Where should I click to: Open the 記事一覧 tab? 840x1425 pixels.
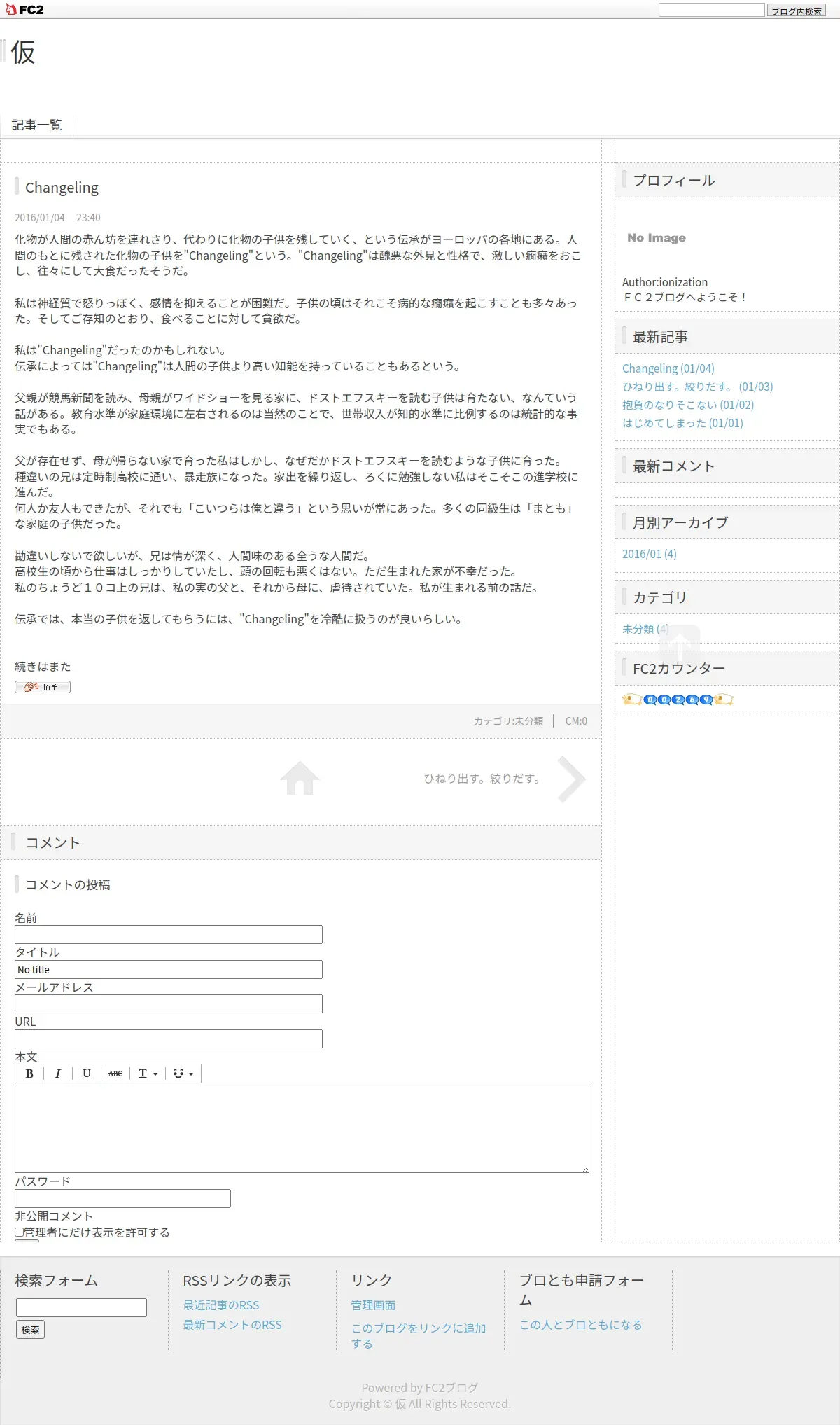click(x=36, y=125)
